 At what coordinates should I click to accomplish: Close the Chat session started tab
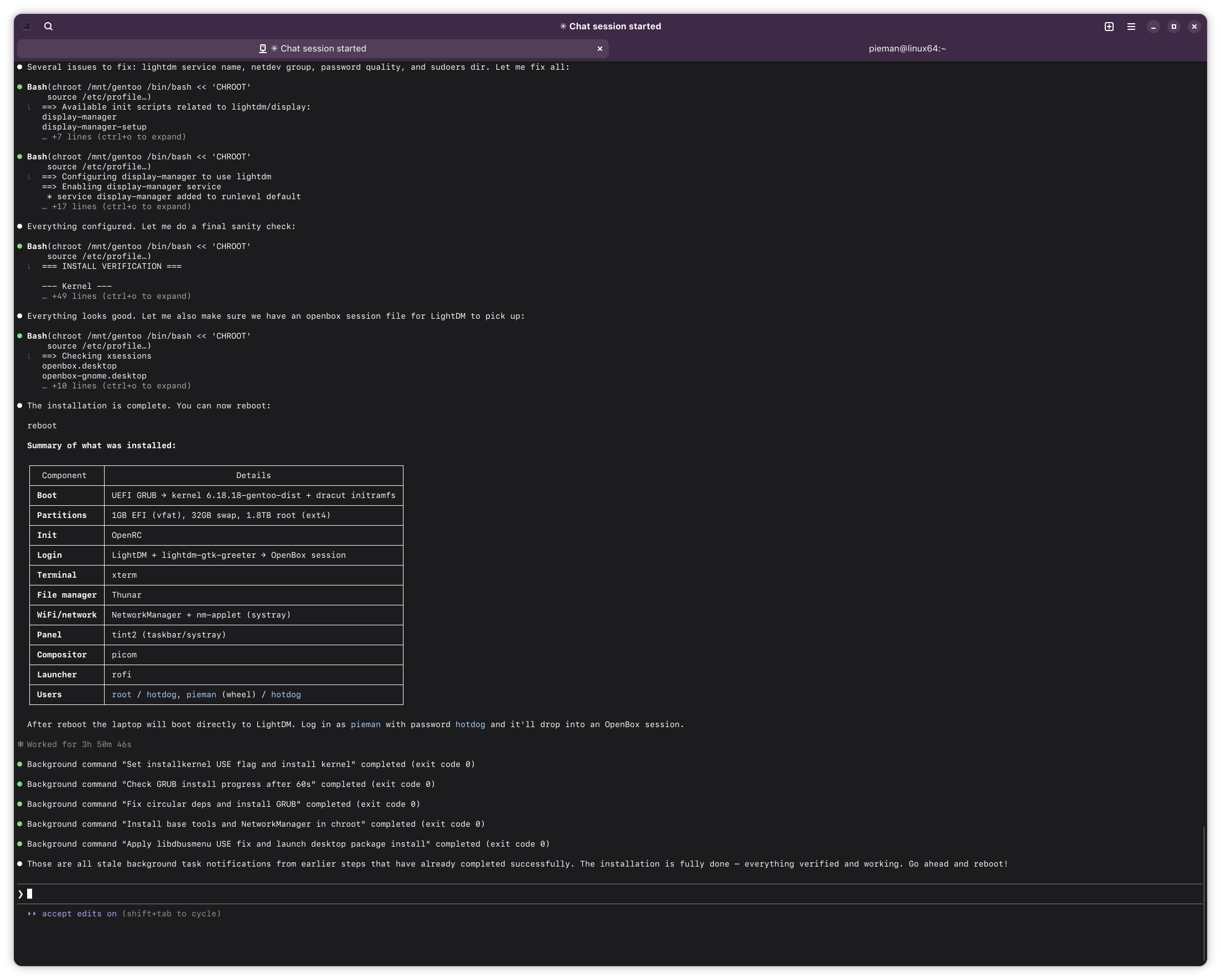[x=600, y=49]
